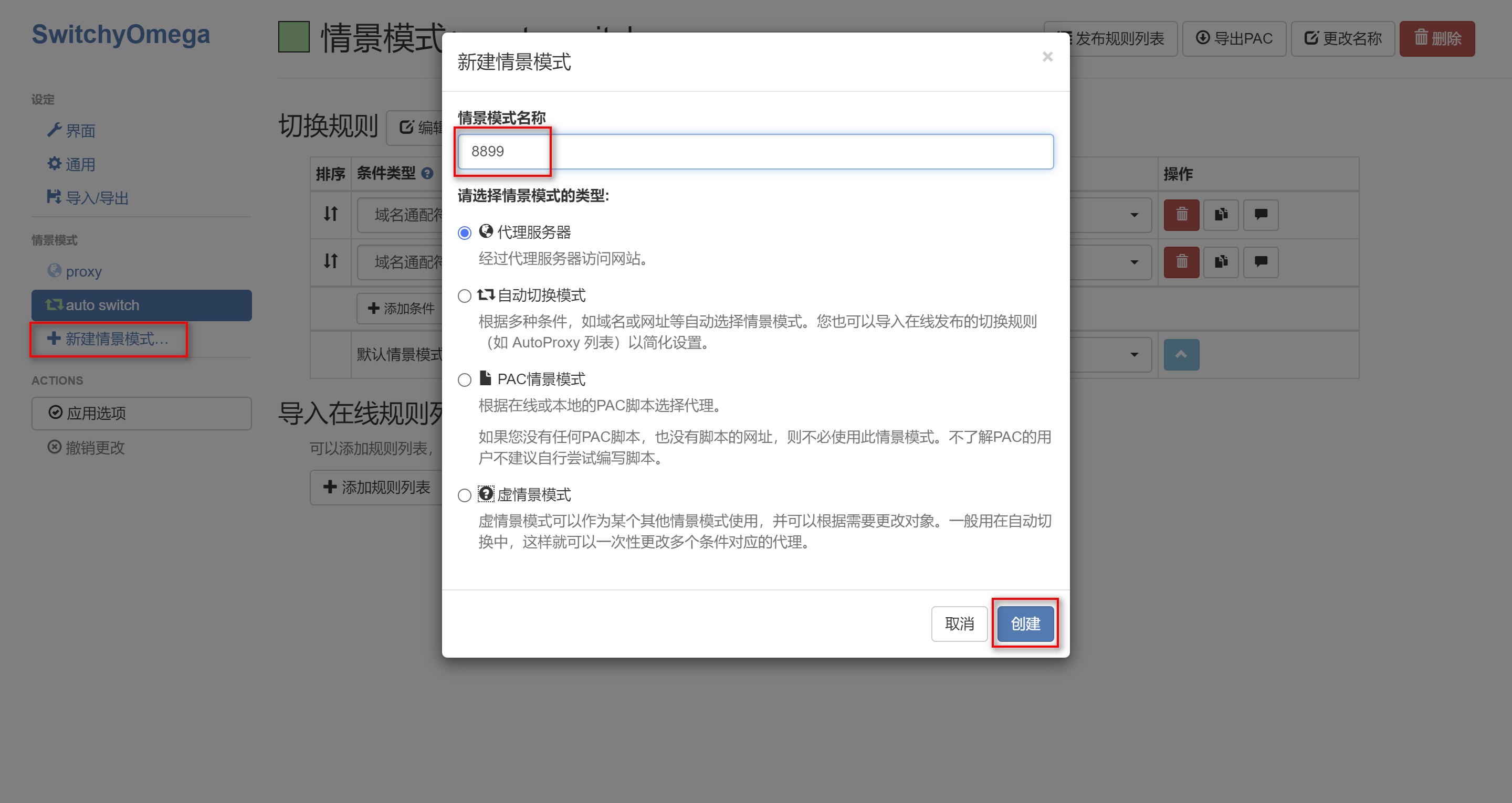Click the green profile color swatch
This screenshot has height=803, width=1512.
(293, 37)
